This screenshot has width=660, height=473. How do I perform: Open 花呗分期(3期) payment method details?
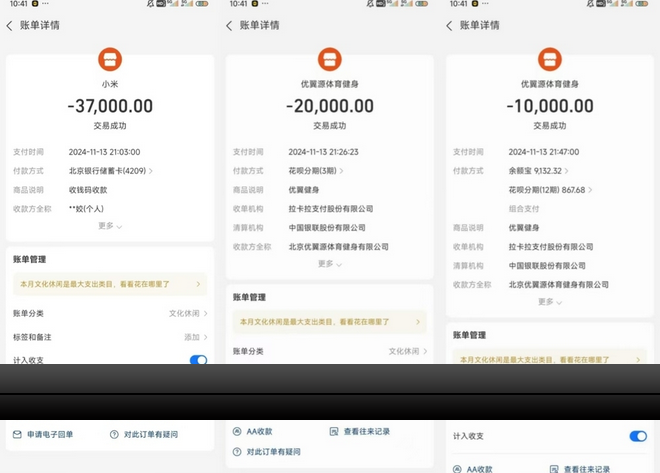point(316,171)
